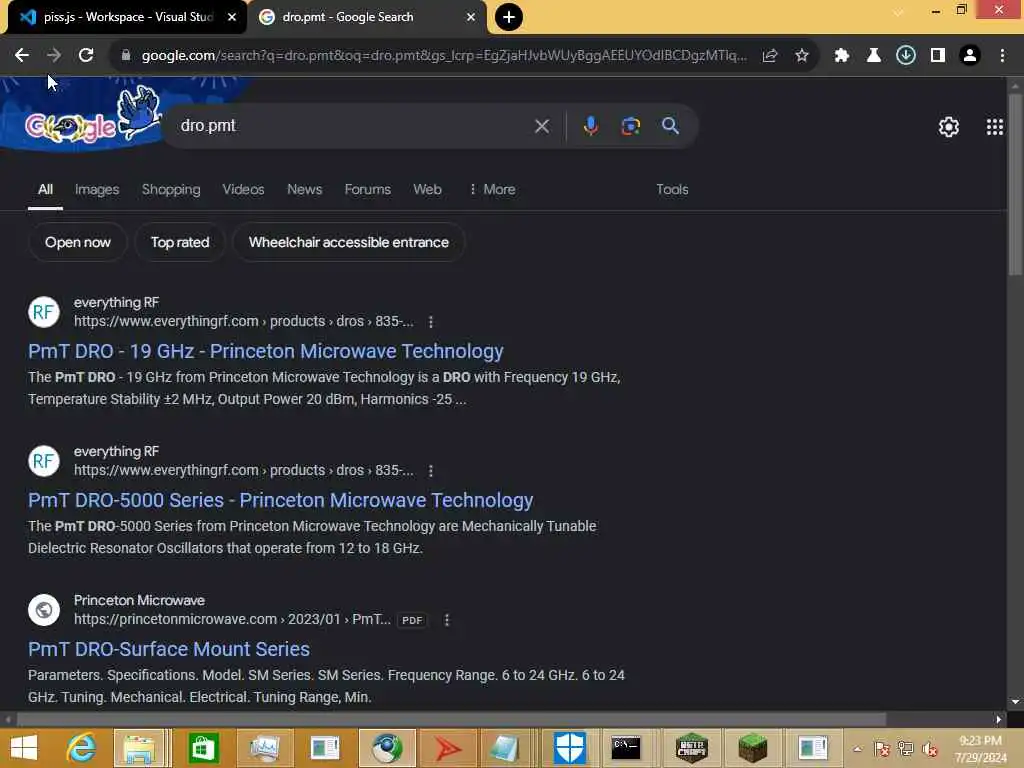
Task: Switch to the Forums search tab
Action: tap(368, 189)
